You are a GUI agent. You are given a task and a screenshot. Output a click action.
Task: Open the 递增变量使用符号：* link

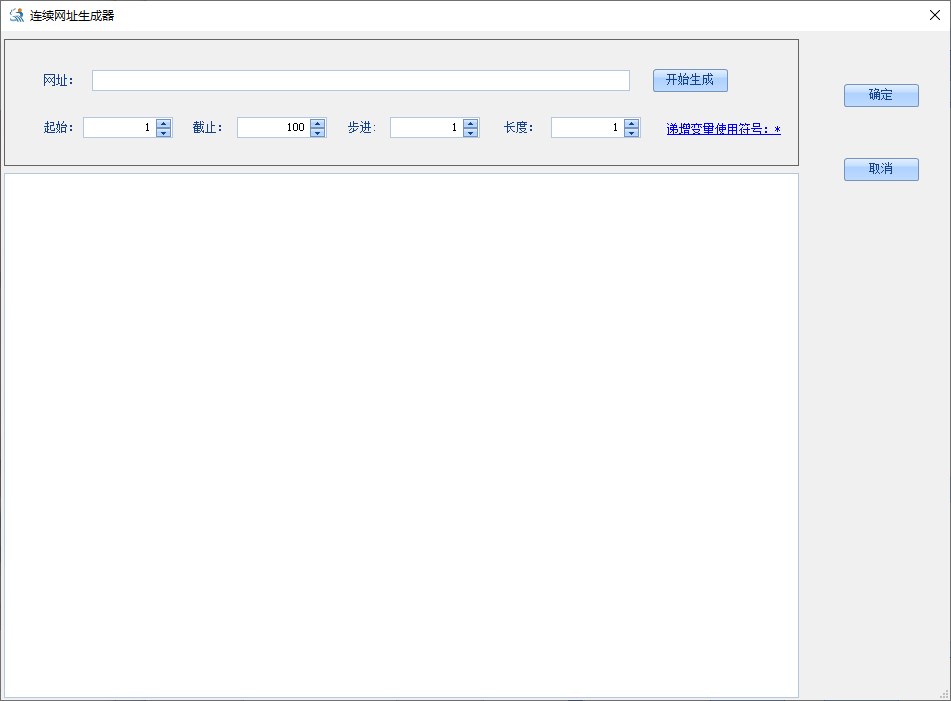click(723, 129)
